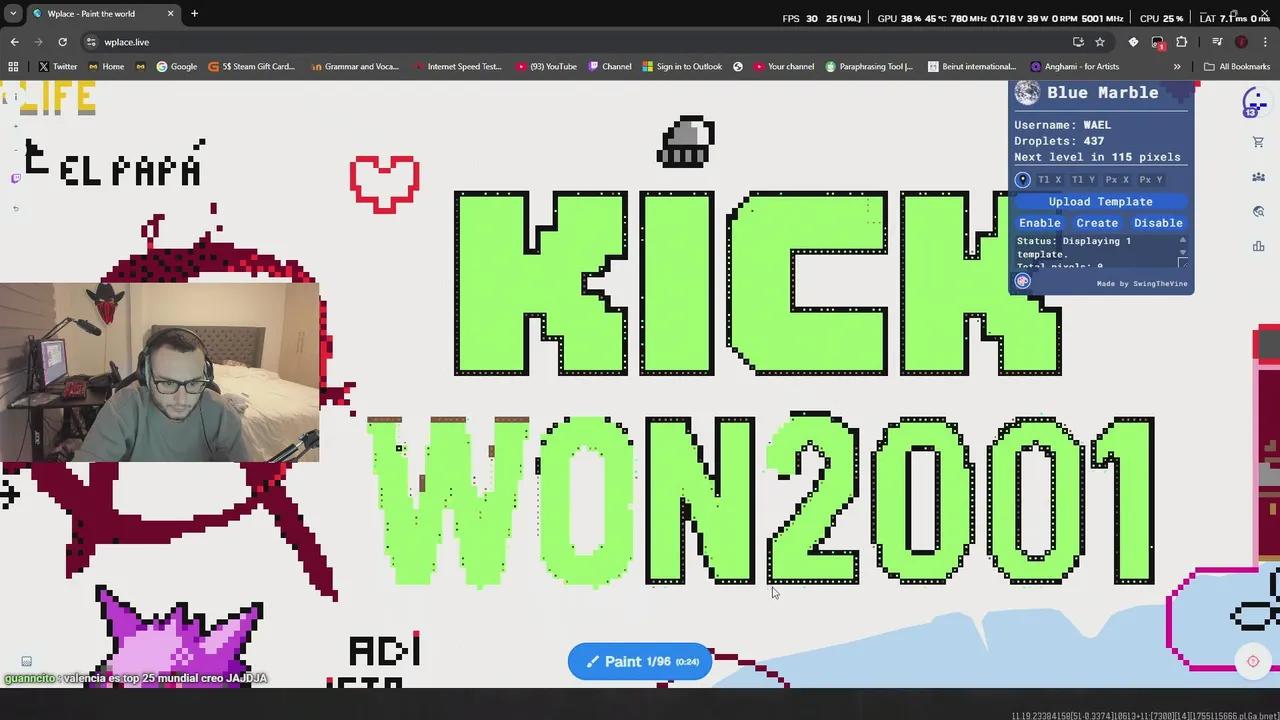Open the Channel Twitch bookmark

point(610,67)
